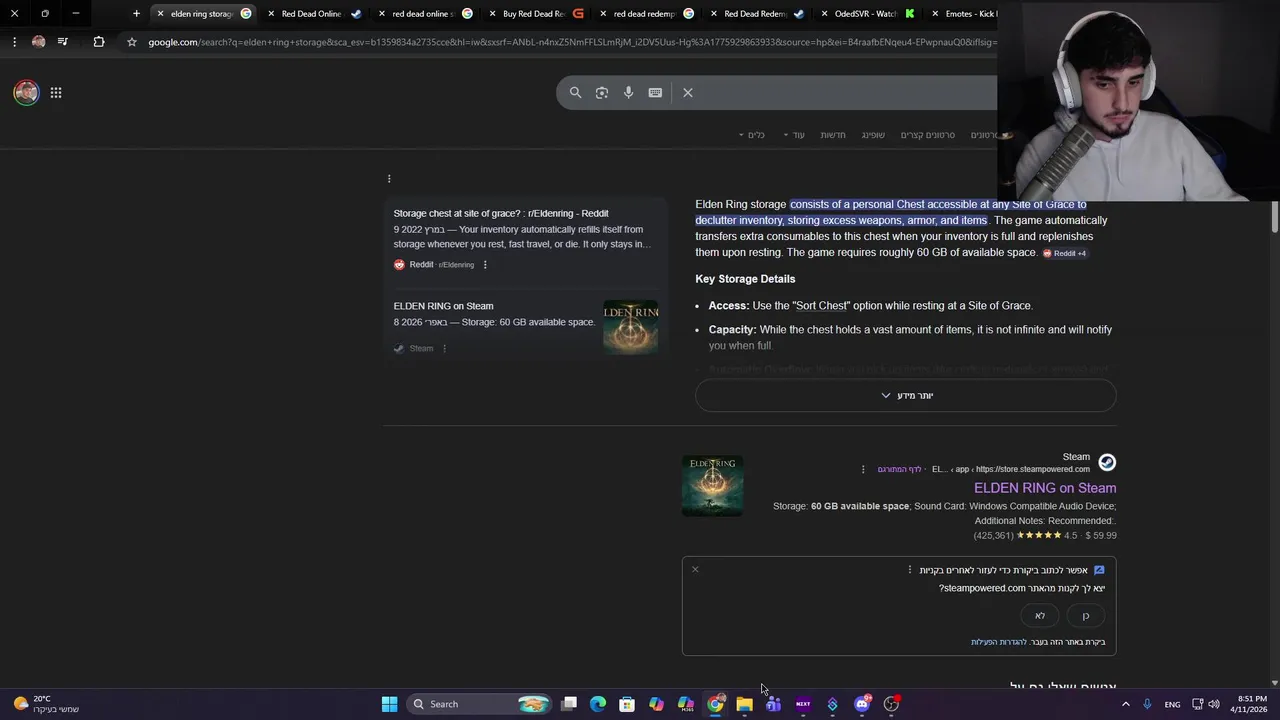1280x720 pixels.
Task: Answer כן in the review prompt
Action: (x=1086, y=615)
